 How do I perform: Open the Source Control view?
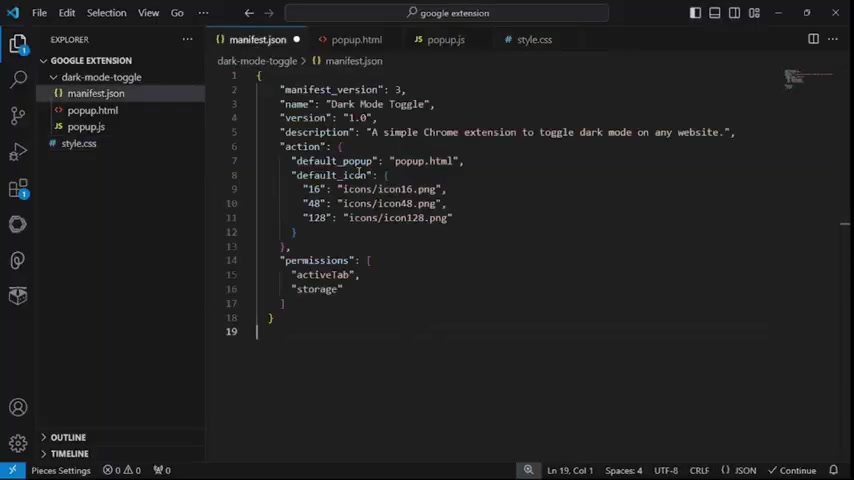18,116
